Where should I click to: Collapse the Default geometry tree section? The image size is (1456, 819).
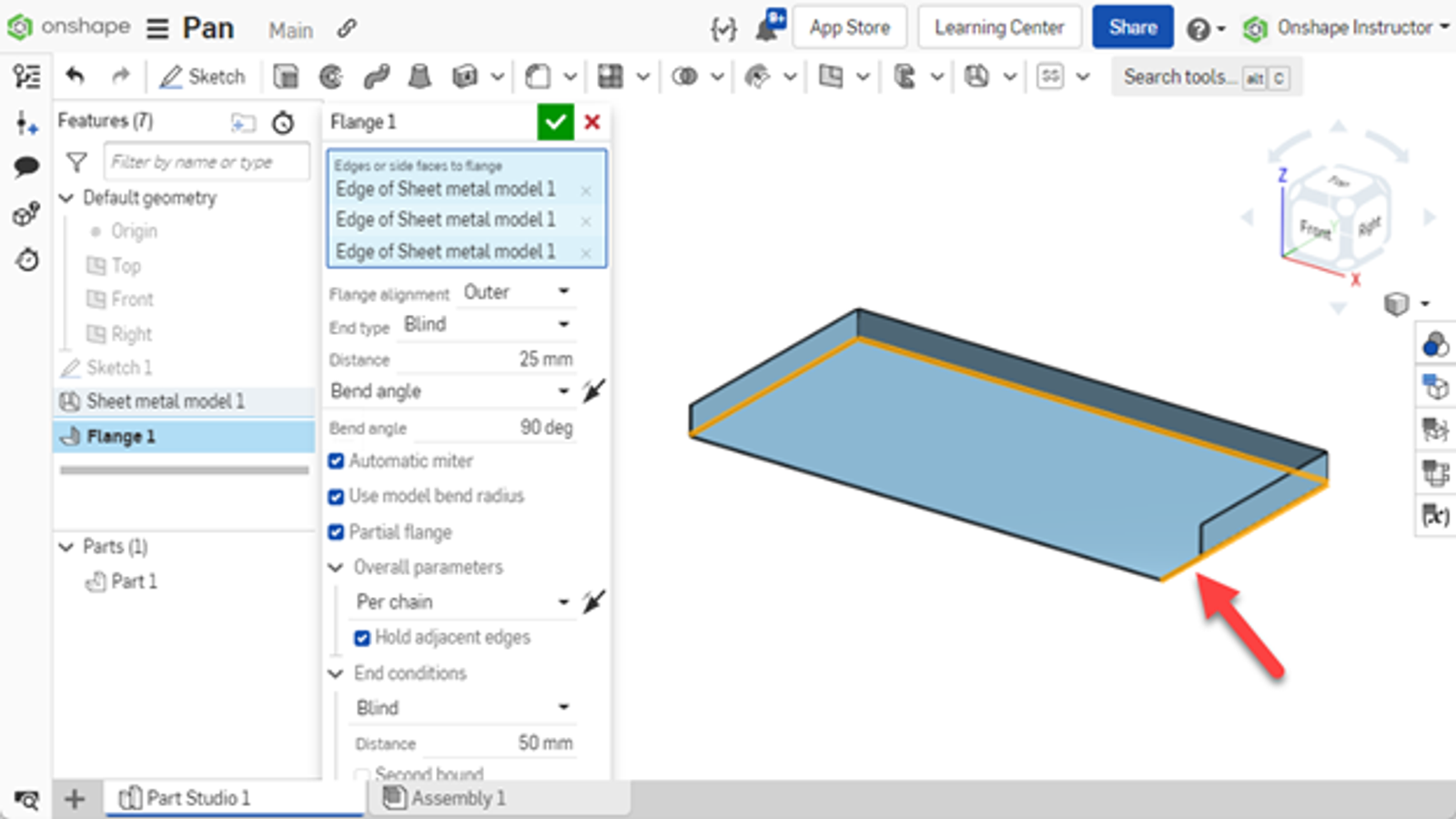pyautogui.click(x=66, y=197)
